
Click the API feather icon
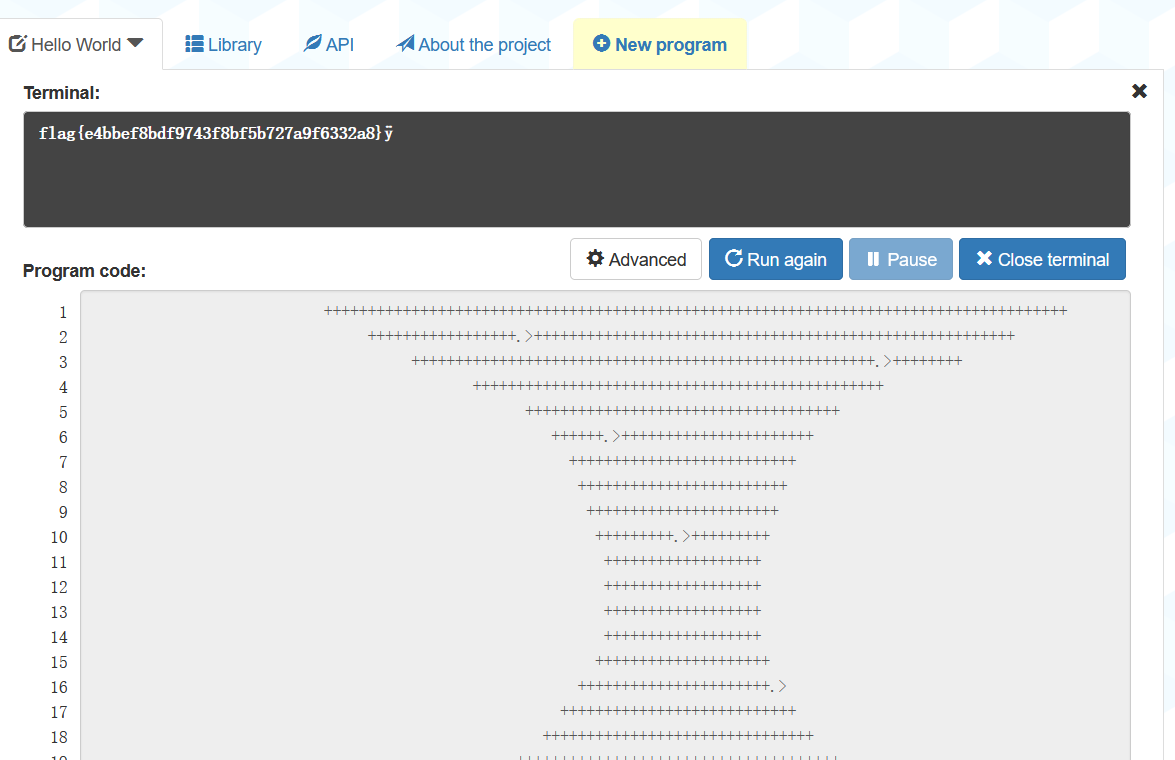click(x=312, y=43)
